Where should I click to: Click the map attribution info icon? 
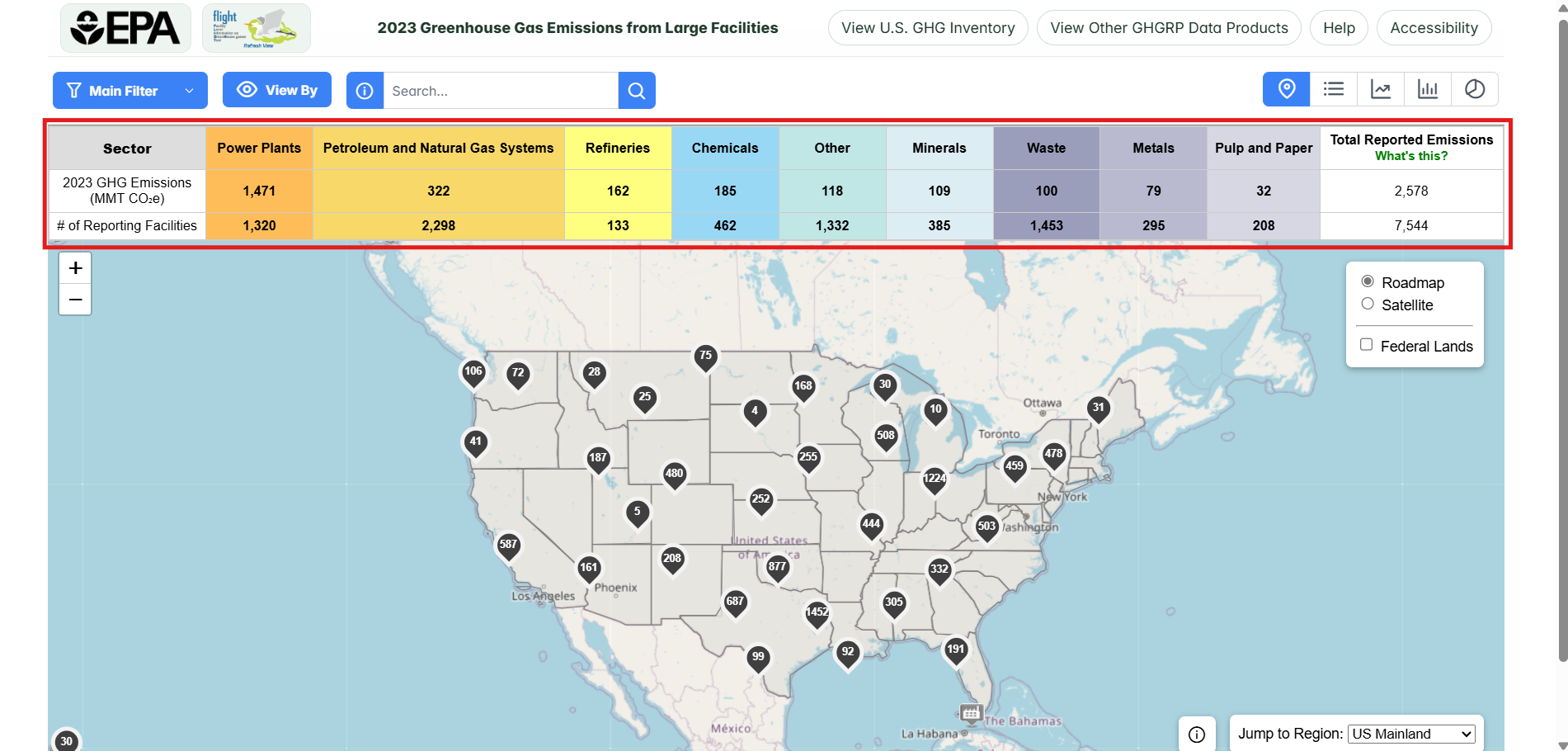pyautogui.click(x=1198, y=733)
